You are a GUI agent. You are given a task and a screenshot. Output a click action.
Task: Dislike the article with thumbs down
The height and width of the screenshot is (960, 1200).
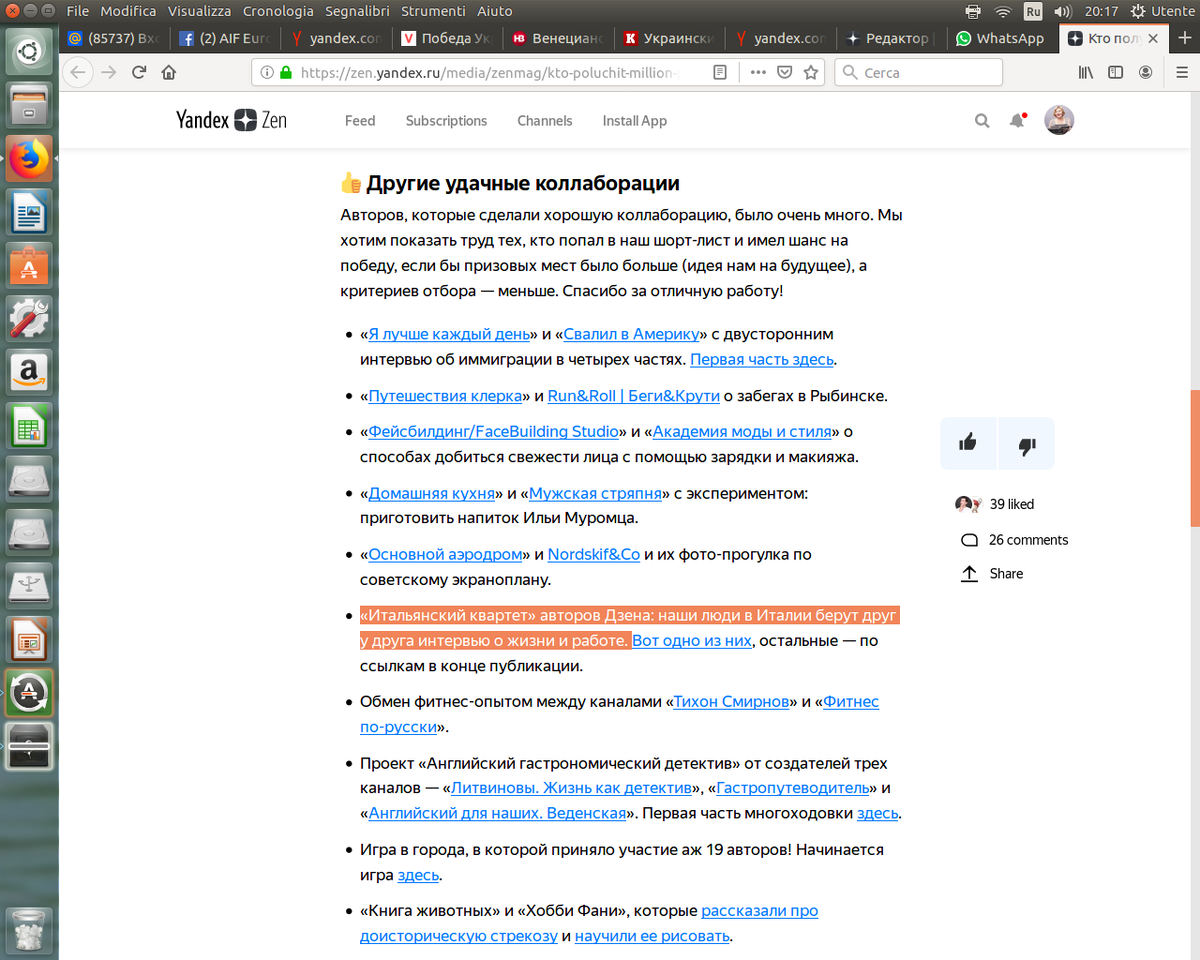(x=1027, y=443)
